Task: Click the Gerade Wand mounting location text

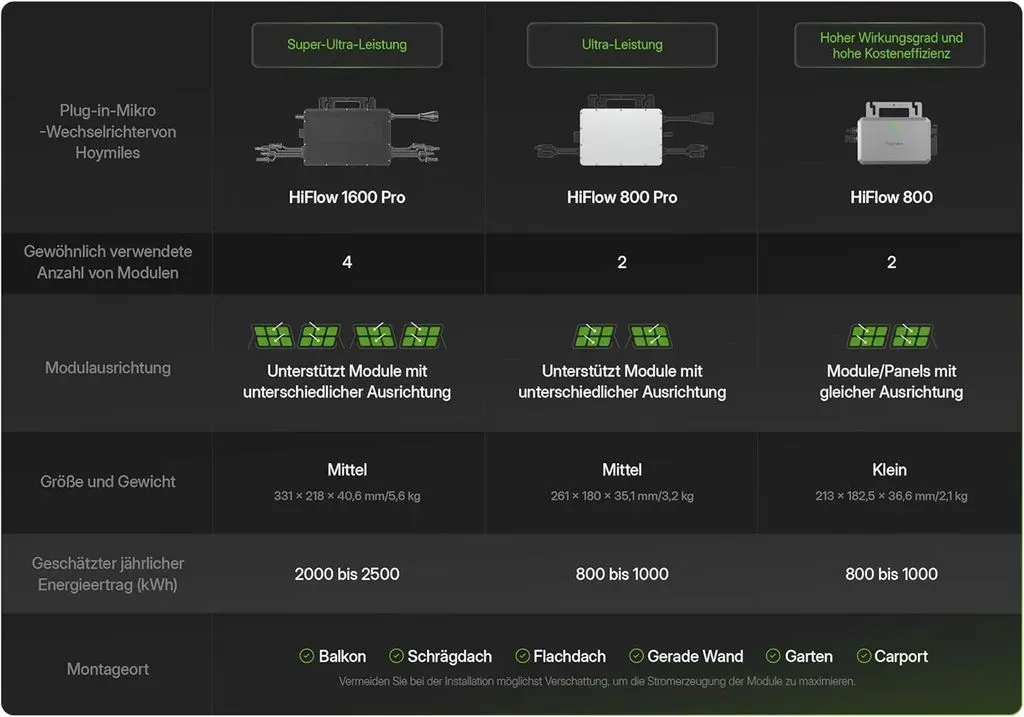Action: coord(695,656)
